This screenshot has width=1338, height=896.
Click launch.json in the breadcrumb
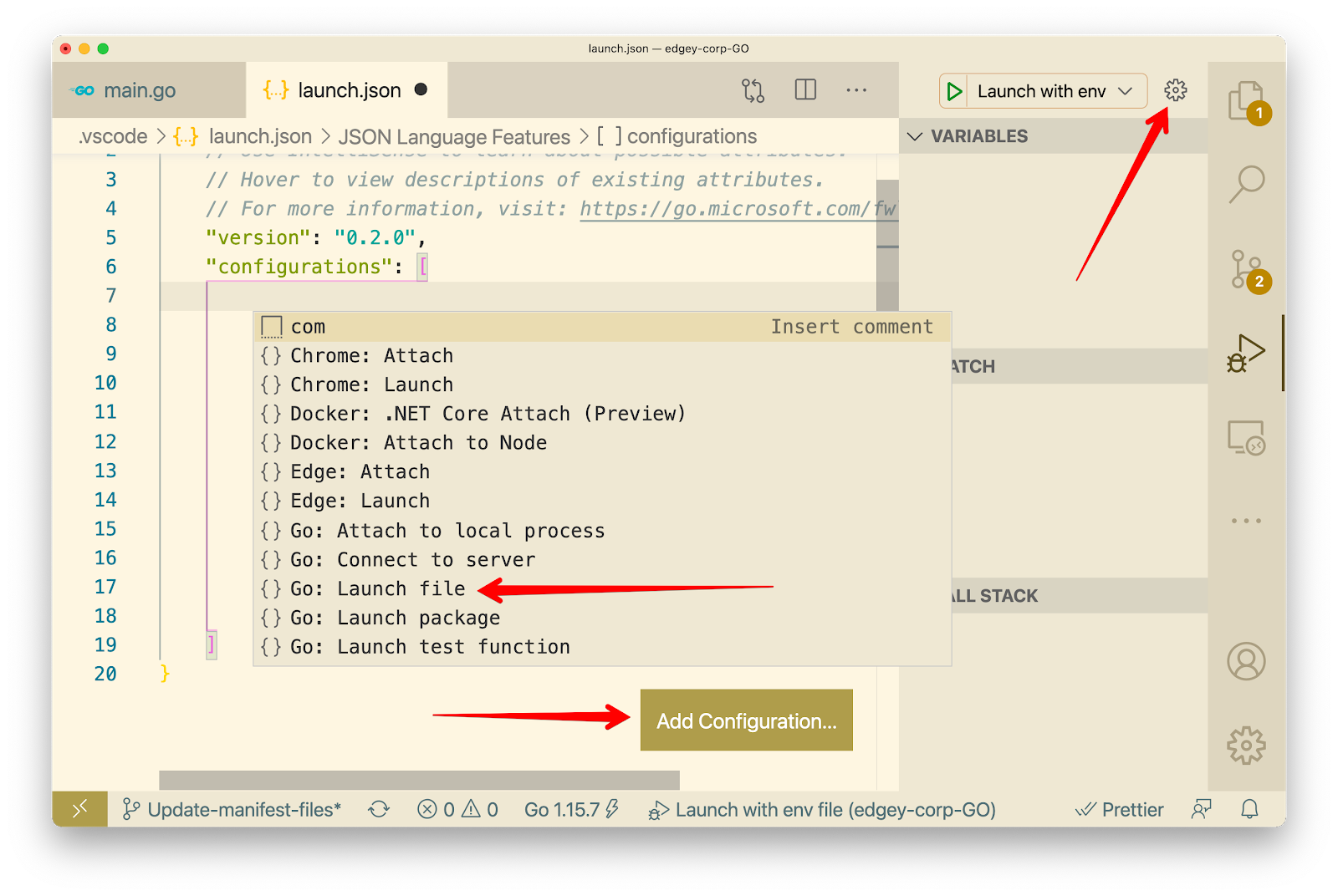click(260, 136)
